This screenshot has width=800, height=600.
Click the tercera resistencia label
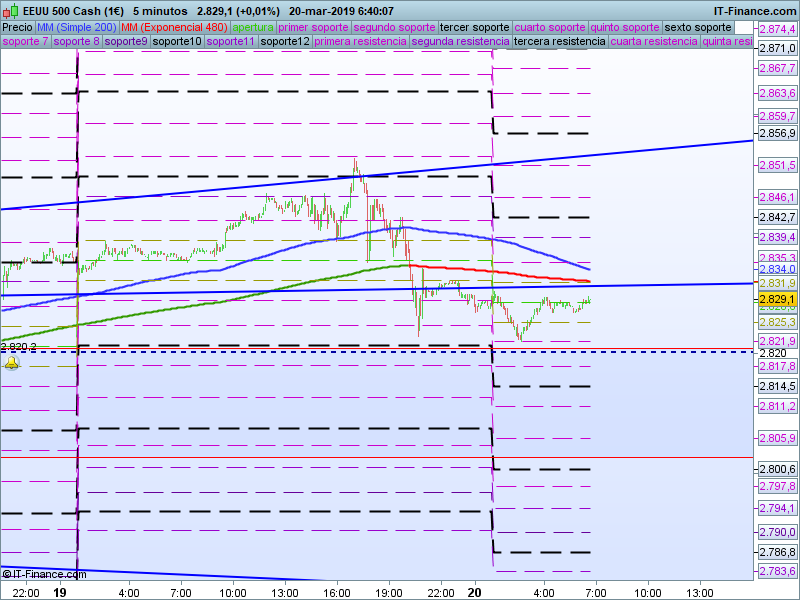pos(560,41)
